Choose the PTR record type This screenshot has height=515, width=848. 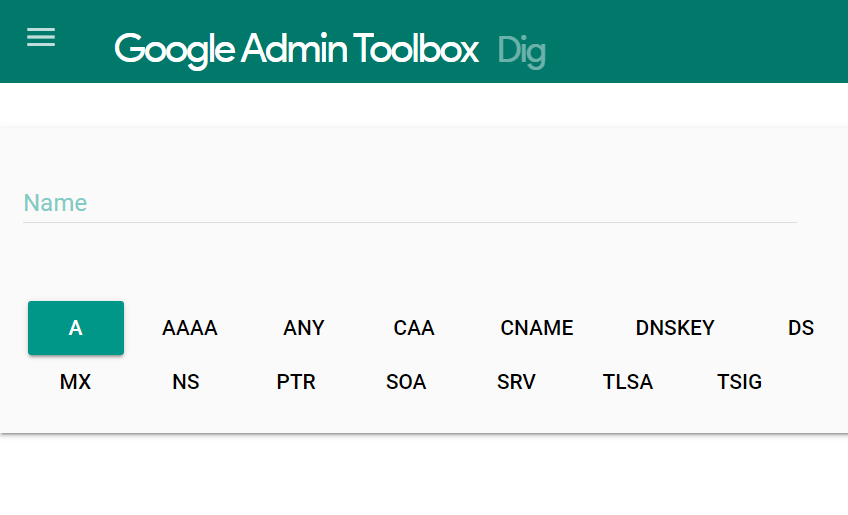point(296,382)
